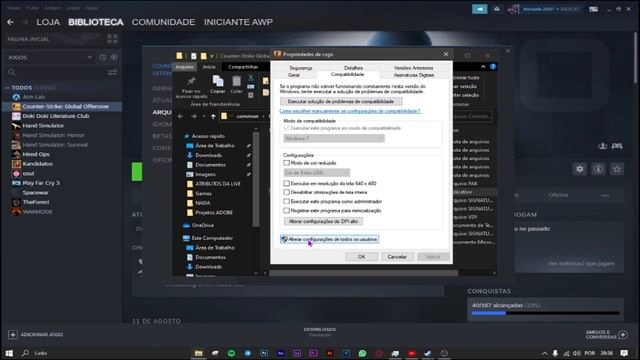This screenshot has width=640, height=360.
Task: Open Spotify from the Windows taskbar
Action: click(231, 353)
